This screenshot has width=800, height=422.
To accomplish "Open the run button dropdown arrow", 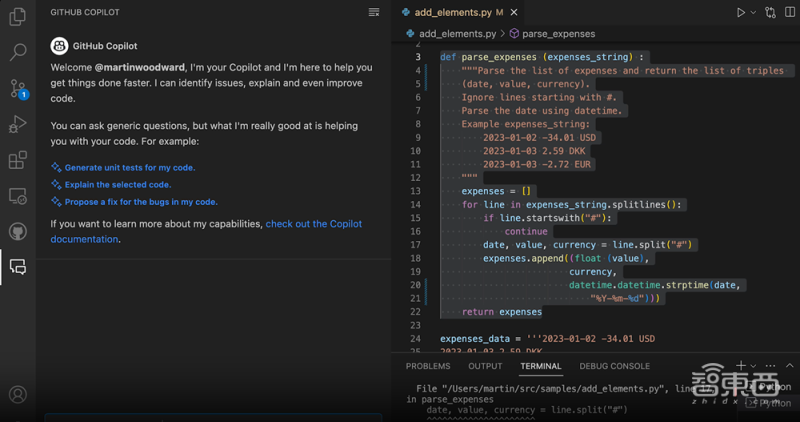I will [x=753, y=12].
